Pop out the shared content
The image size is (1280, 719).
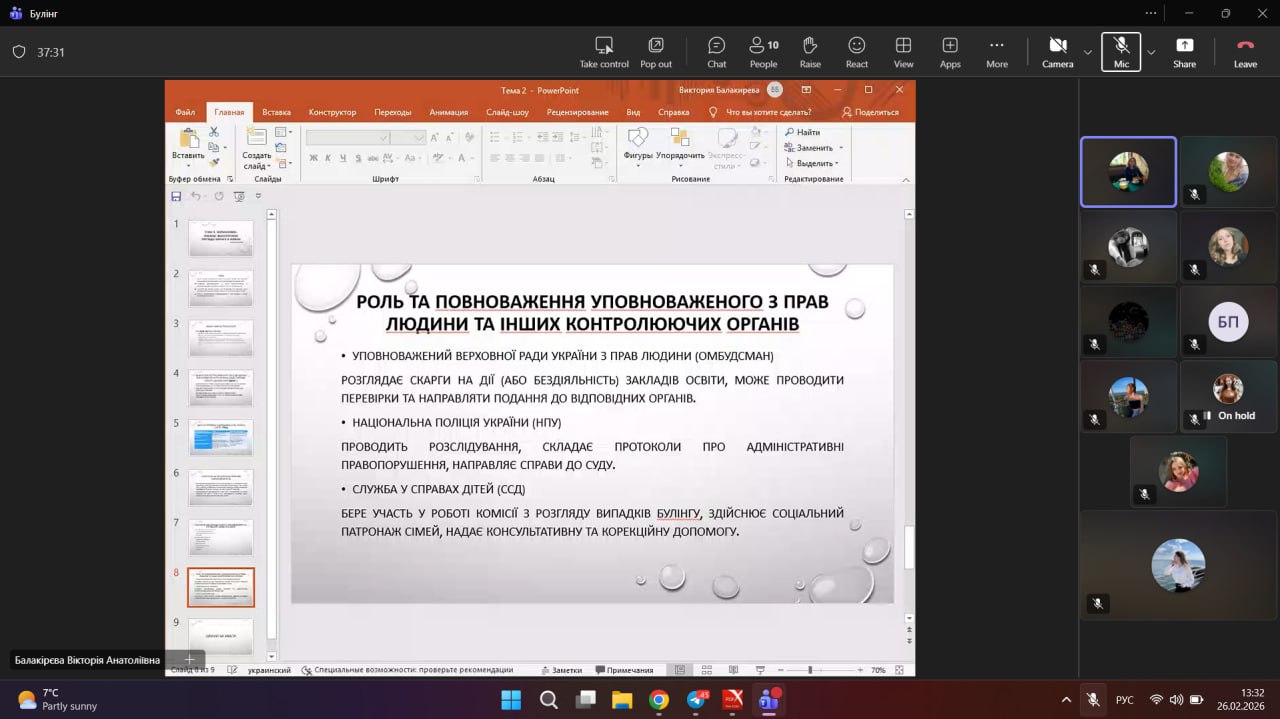[x=656, y=52]
